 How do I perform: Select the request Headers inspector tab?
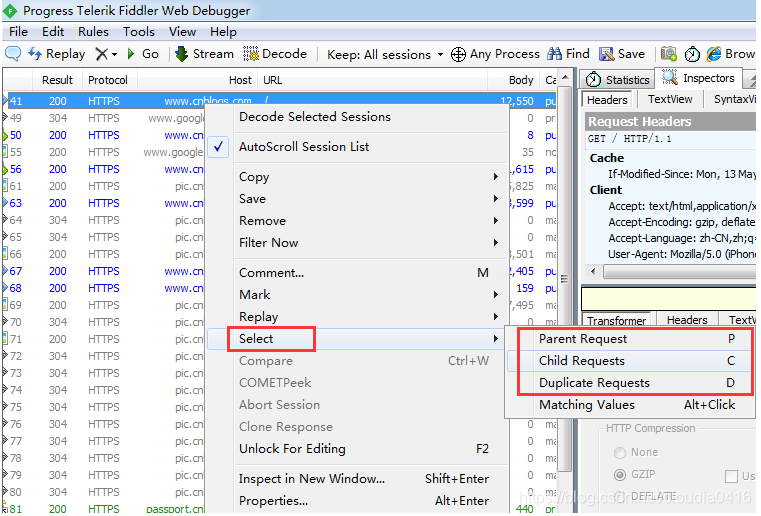[607, 100]
